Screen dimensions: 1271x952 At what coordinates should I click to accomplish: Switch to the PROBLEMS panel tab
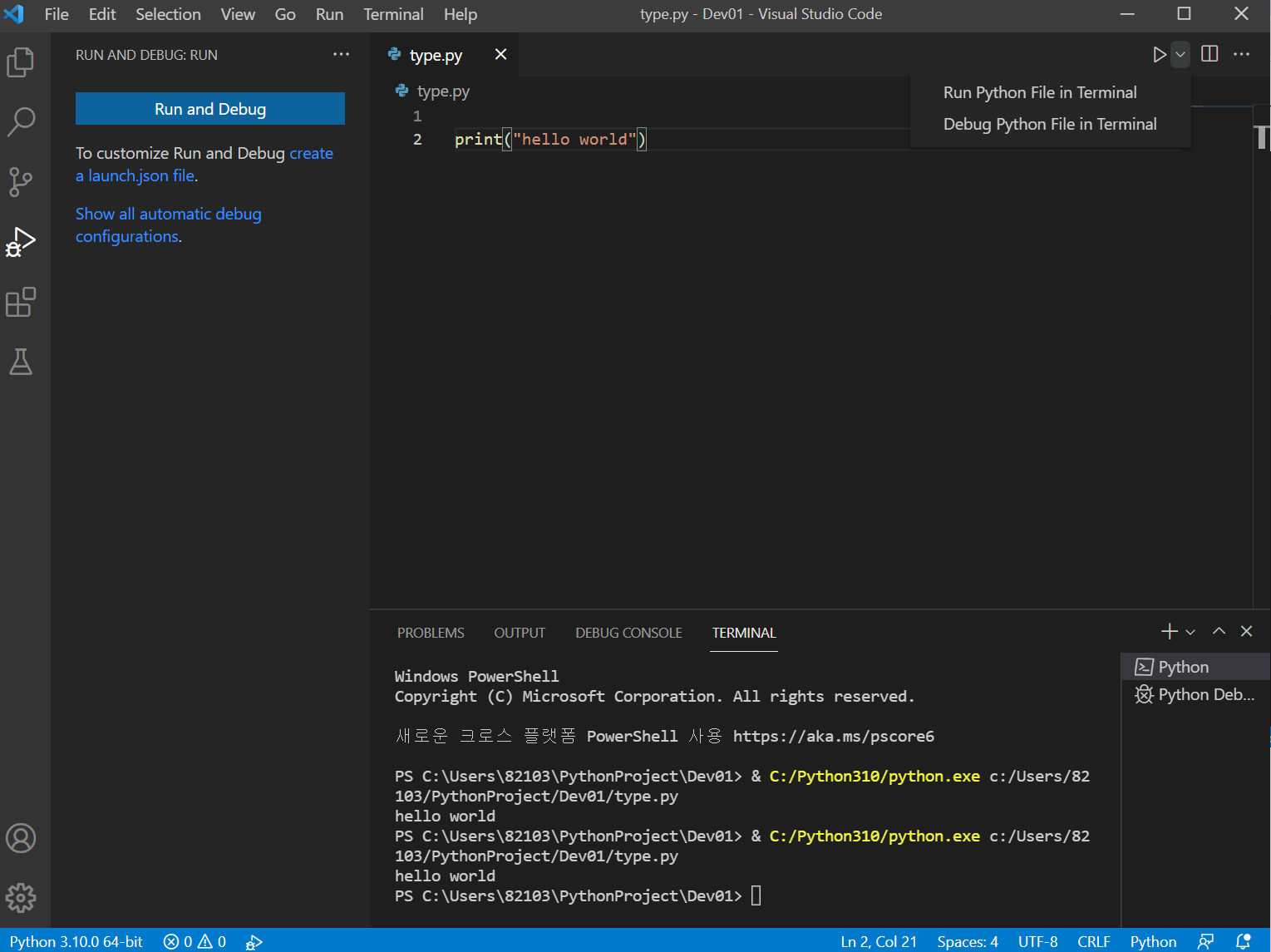tap(431, 633)
